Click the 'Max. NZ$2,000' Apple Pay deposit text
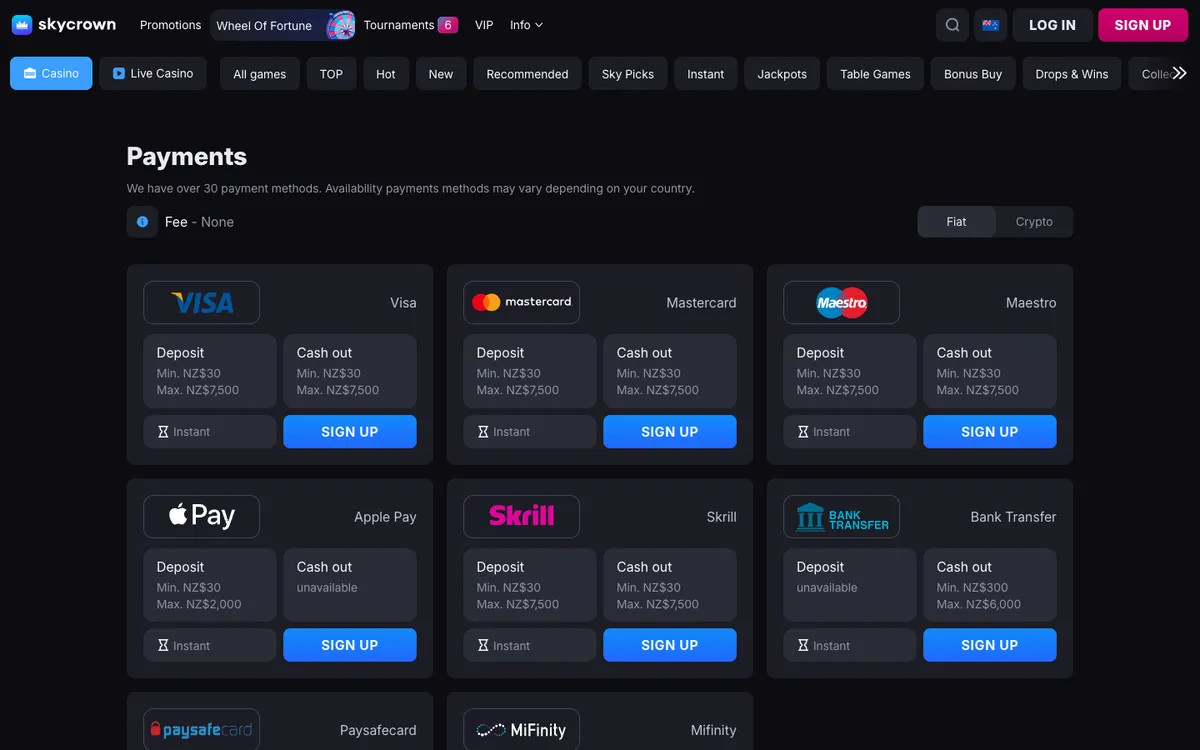 pos(199,604)
